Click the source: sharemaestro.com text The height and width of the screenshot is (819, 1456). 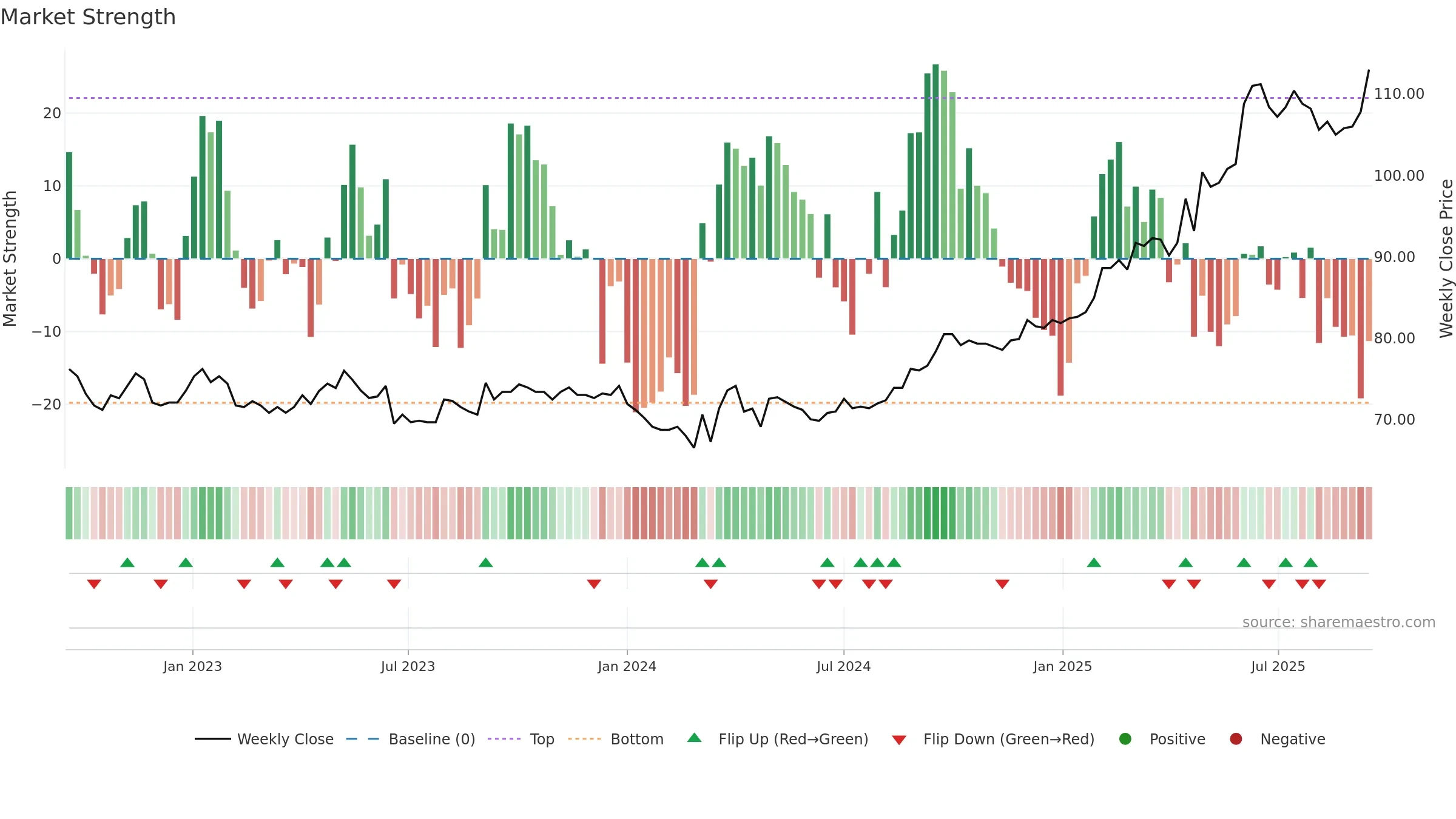(1339, 622)
